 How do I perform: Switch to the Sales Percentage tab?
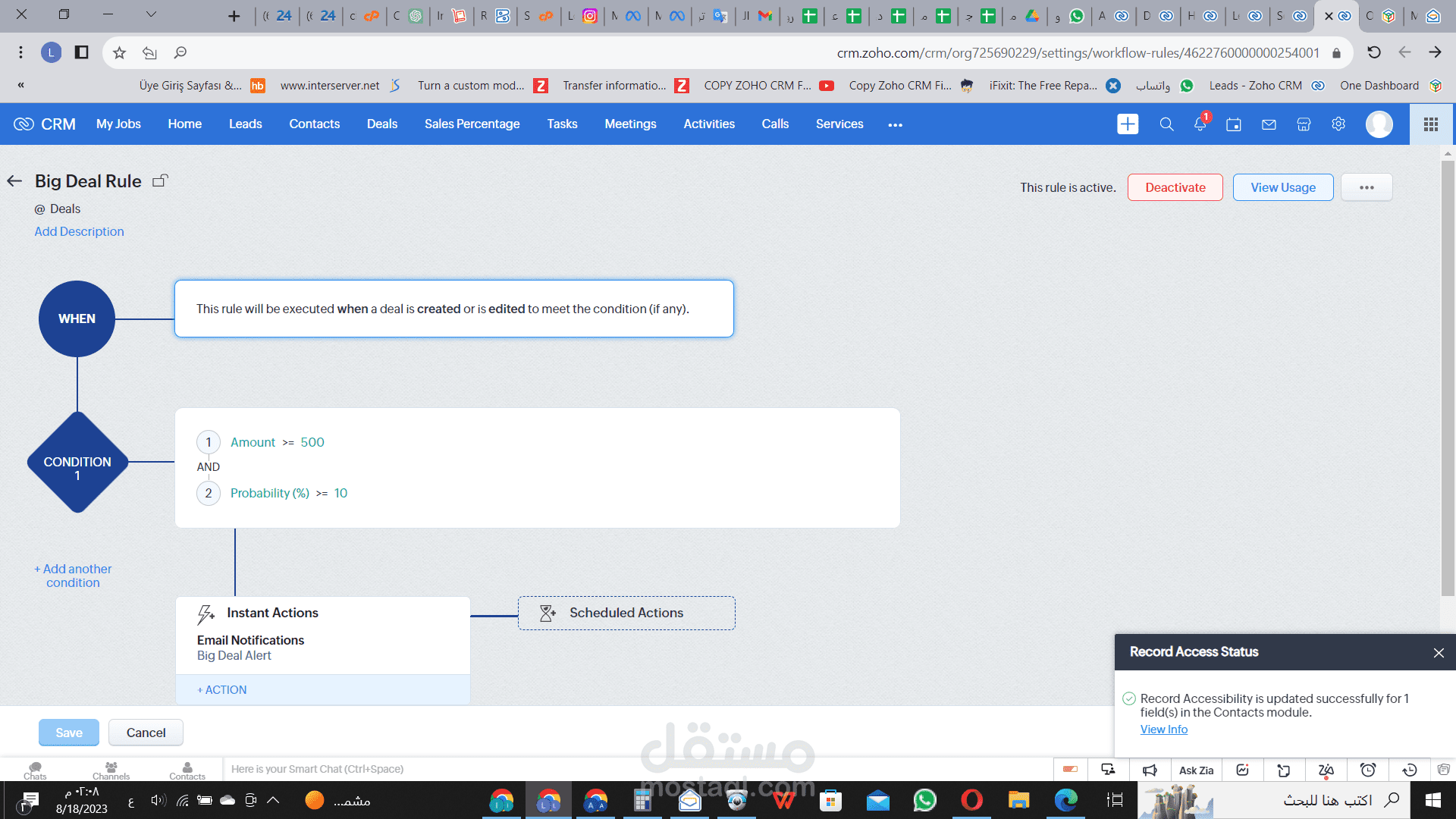tap(472, 124)
